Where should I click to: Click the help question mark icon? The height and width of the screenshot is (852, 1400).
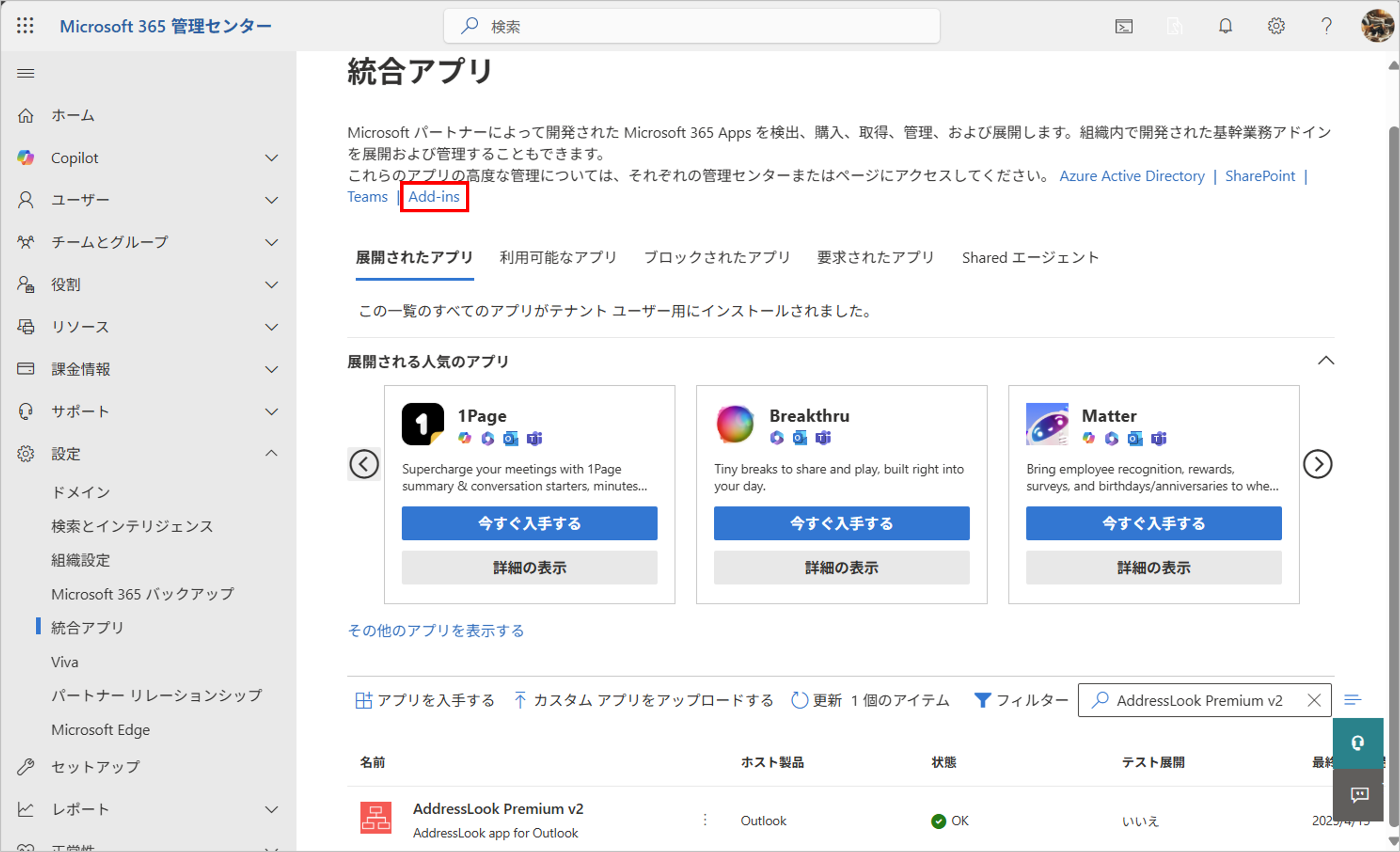coord(1326,26)
